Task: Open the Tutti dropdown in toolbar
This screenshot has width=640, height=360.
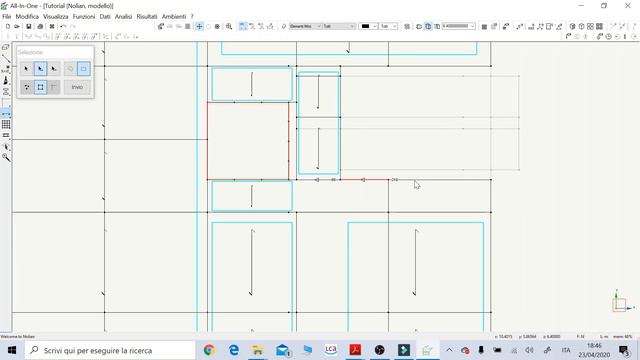Action: pyautogui.click(x=339, y=26)
